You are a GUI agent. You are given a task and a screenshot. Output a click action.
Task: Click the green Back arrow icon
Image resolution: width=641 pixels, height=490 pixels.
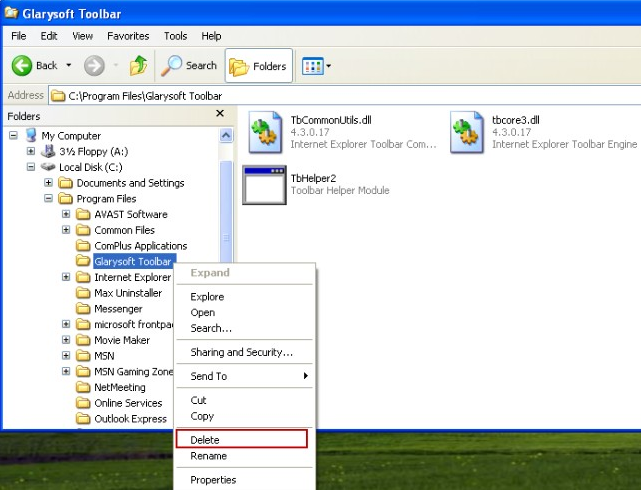point(22,65)
